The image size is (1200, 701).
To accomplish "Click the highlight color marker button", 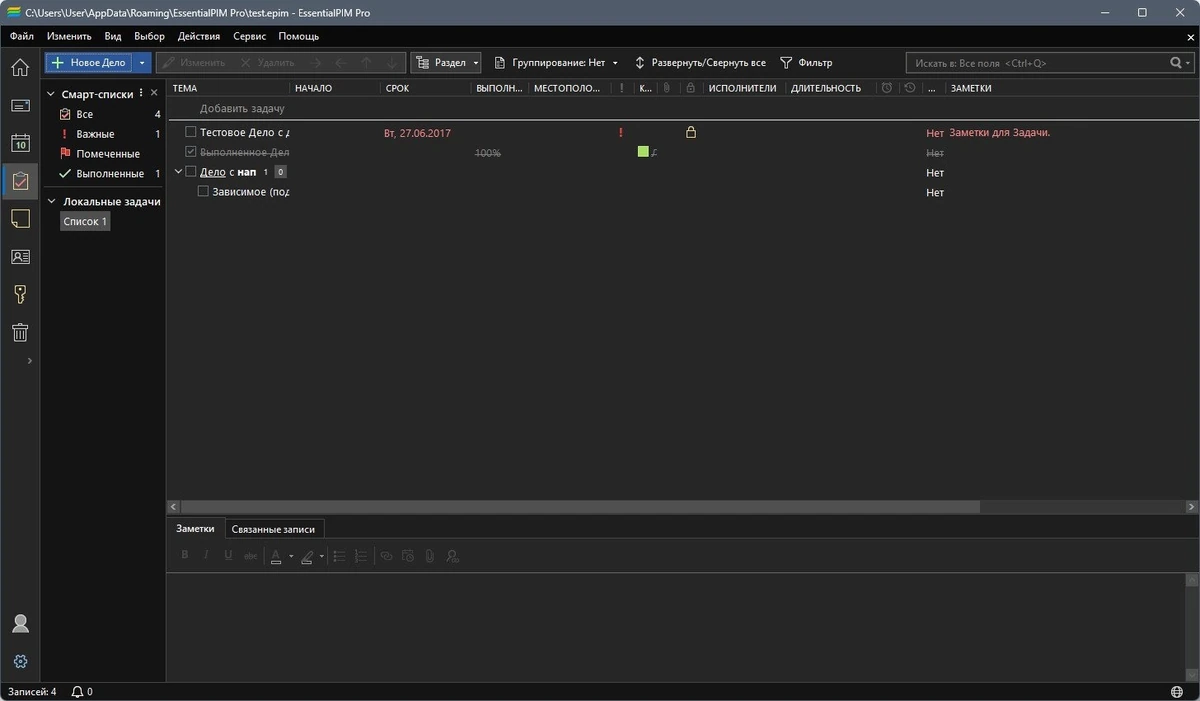I will point(307,556).
